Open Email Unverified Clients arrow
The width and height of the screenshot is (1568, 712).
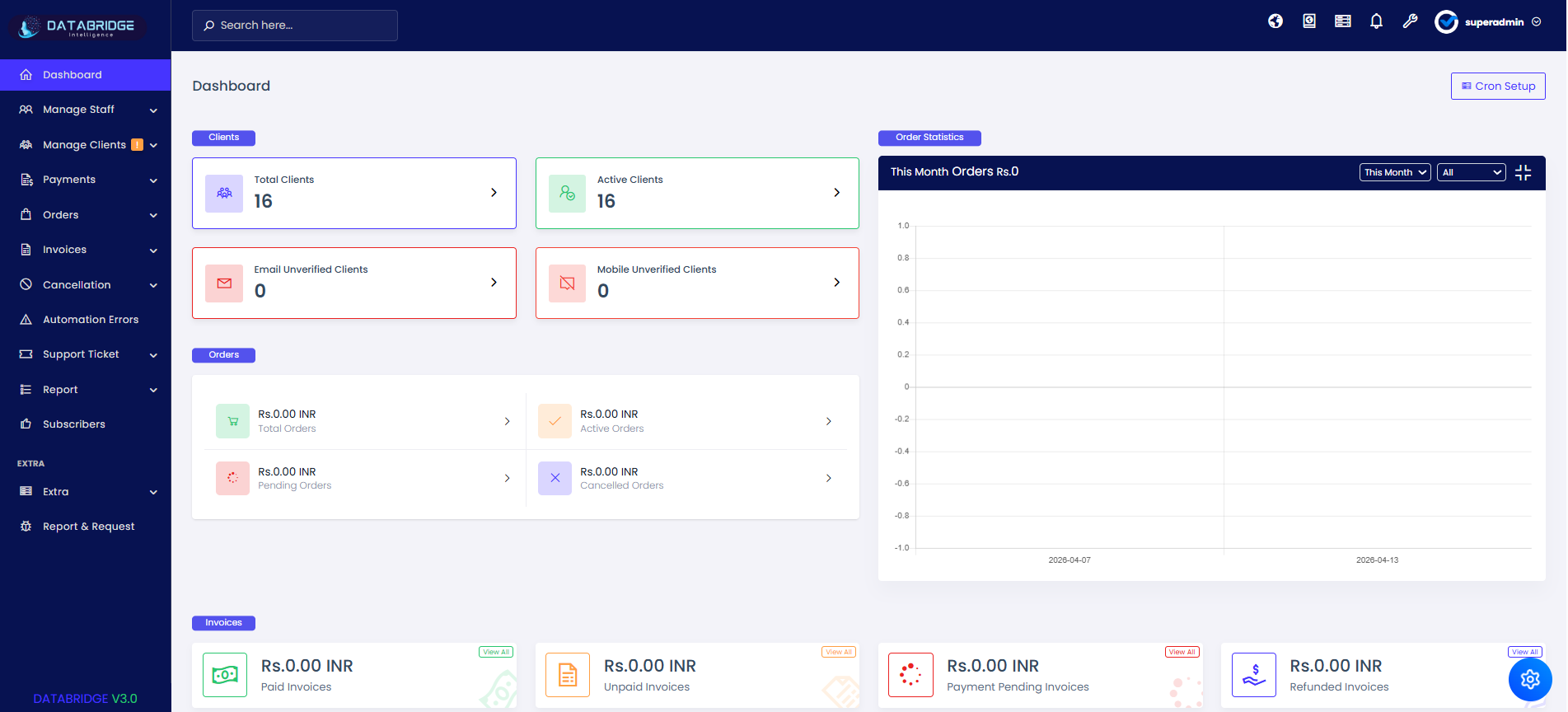point(494,283)
